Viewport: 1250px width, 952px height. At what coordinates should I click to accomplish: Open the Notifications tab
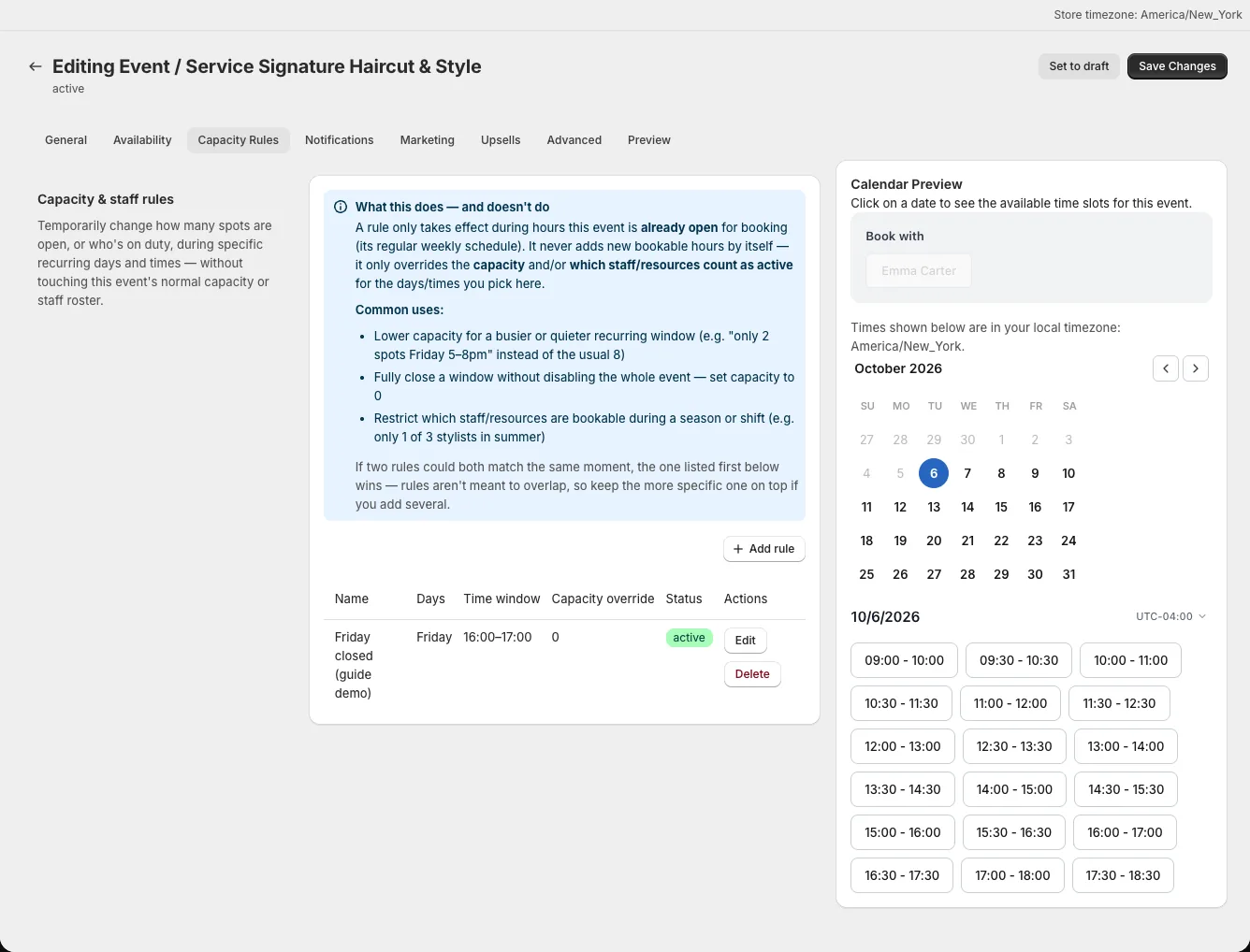pos(339,140)
